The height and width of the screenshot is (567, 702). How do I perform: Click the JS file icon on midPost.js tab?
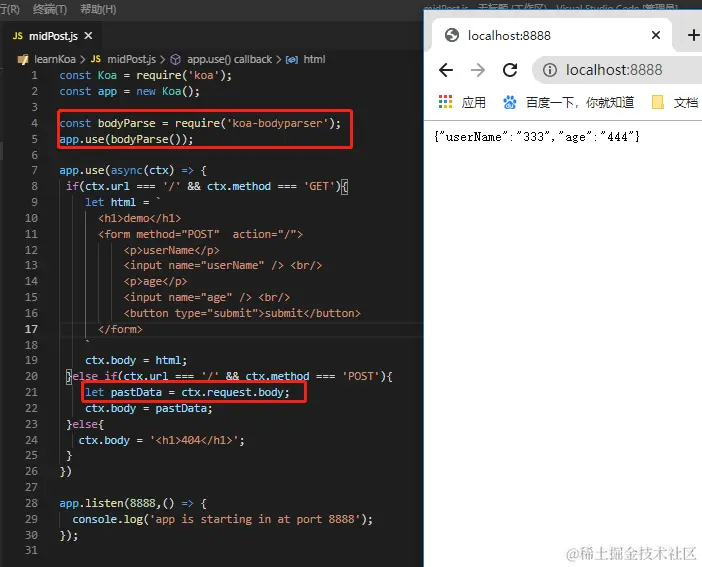[17, 36]
